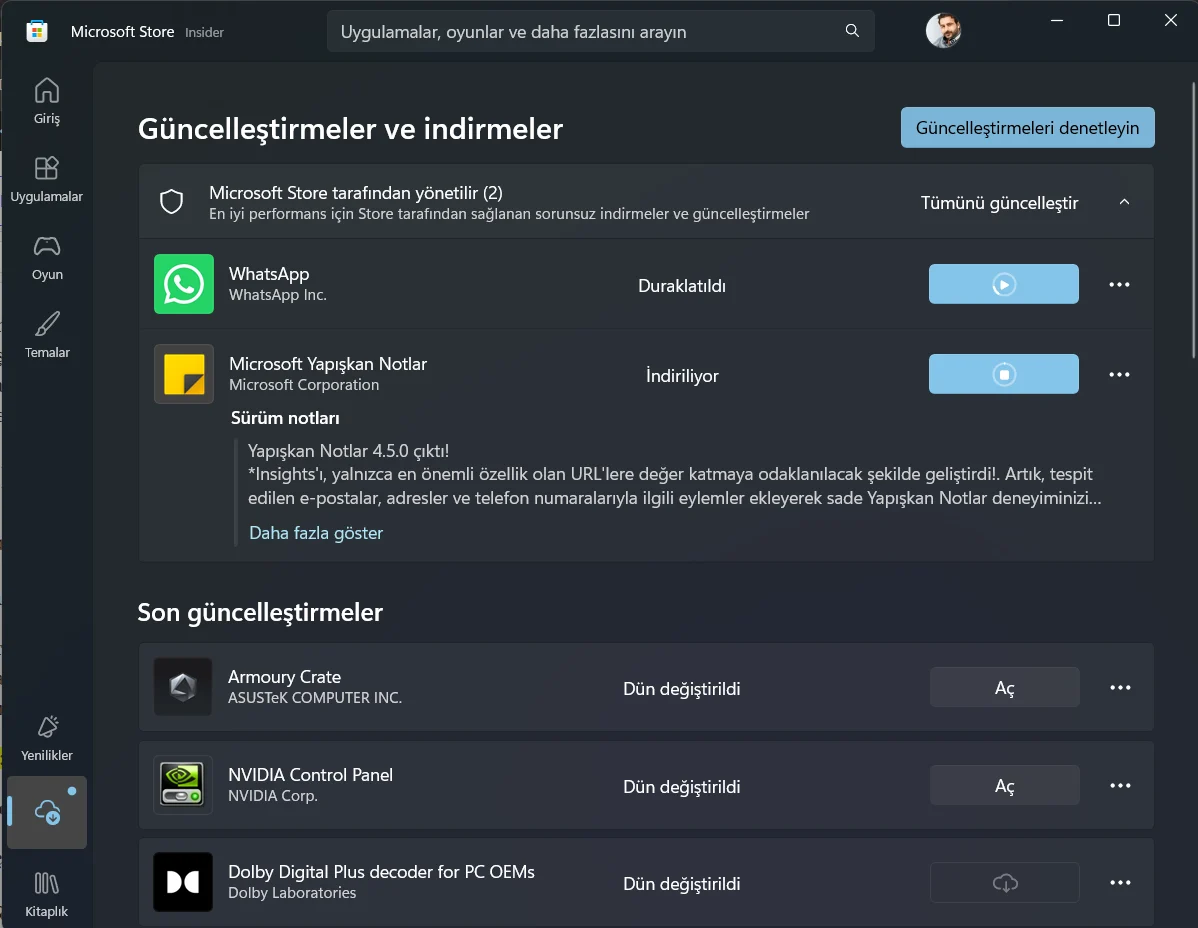Click the vertical scrollbar on the right
Image resolution: width=1198 pixels, height=928 pixels.
[1193, 220]
